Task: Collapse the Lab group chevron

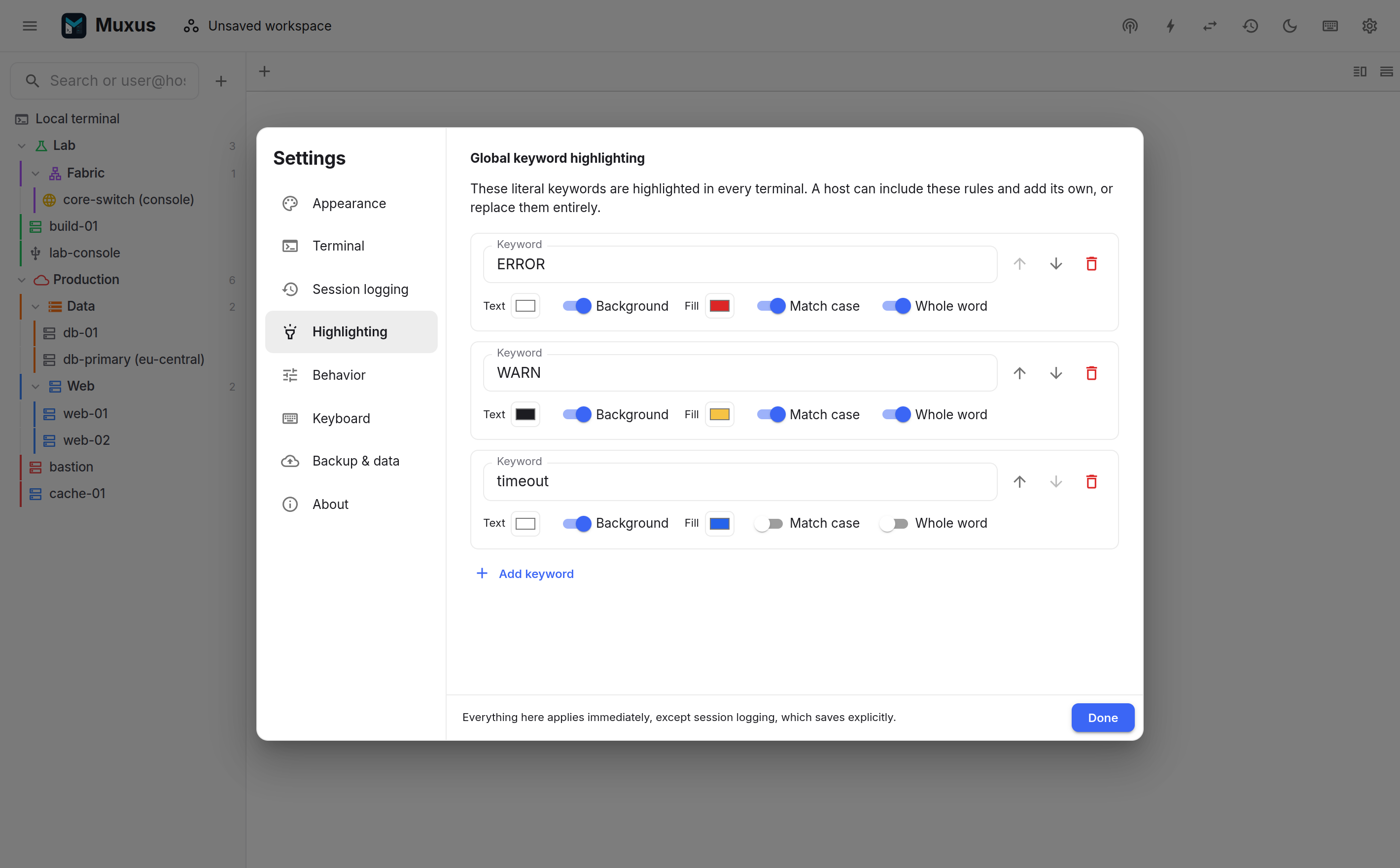Action: (22, 146)
